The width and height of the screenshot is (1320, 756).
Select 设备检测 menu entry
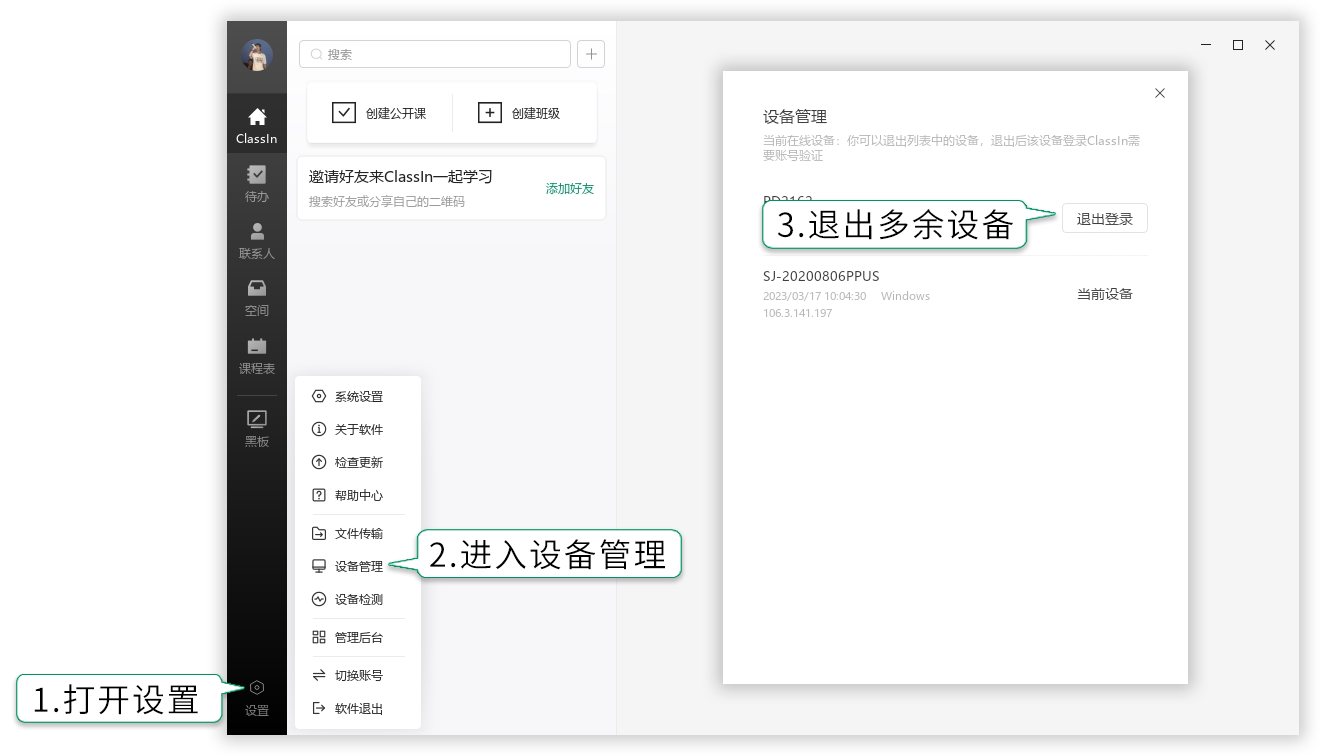click(358, 599)
